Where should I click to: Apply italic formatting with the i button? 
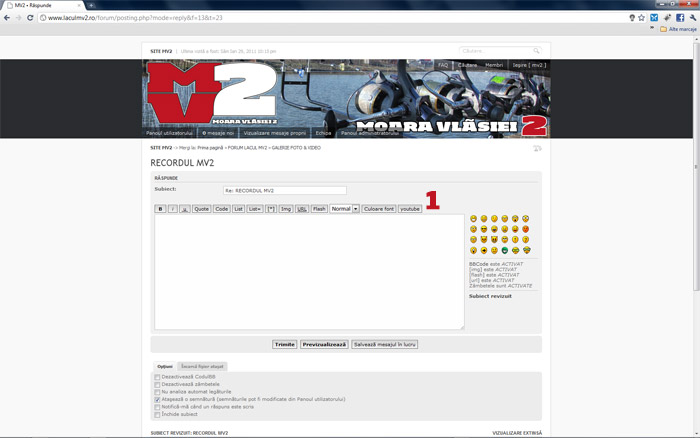[172, 209]
